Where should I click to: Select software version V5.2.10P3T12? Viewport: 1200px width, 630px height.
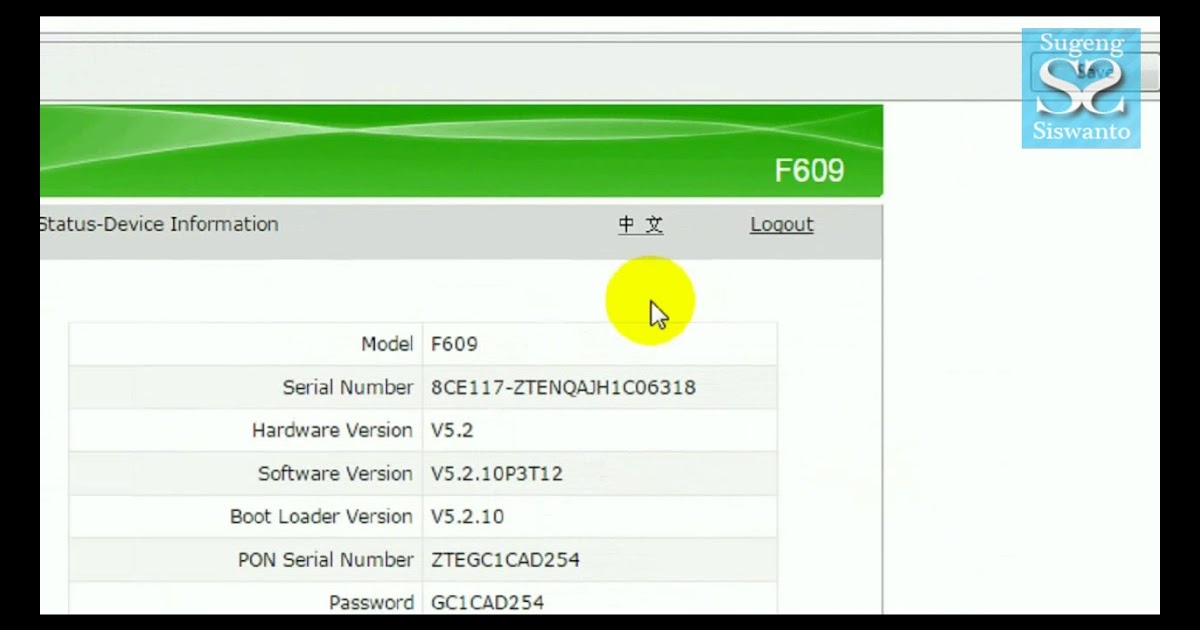click(497, 473)
